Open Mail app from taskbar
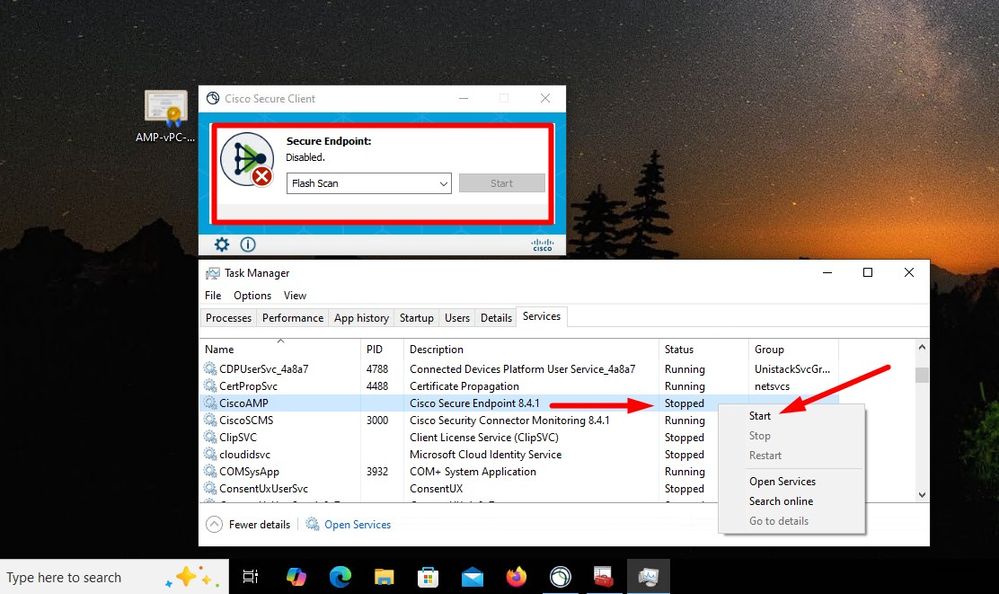This screenshot has width=999, height=594. coord(472,577)
